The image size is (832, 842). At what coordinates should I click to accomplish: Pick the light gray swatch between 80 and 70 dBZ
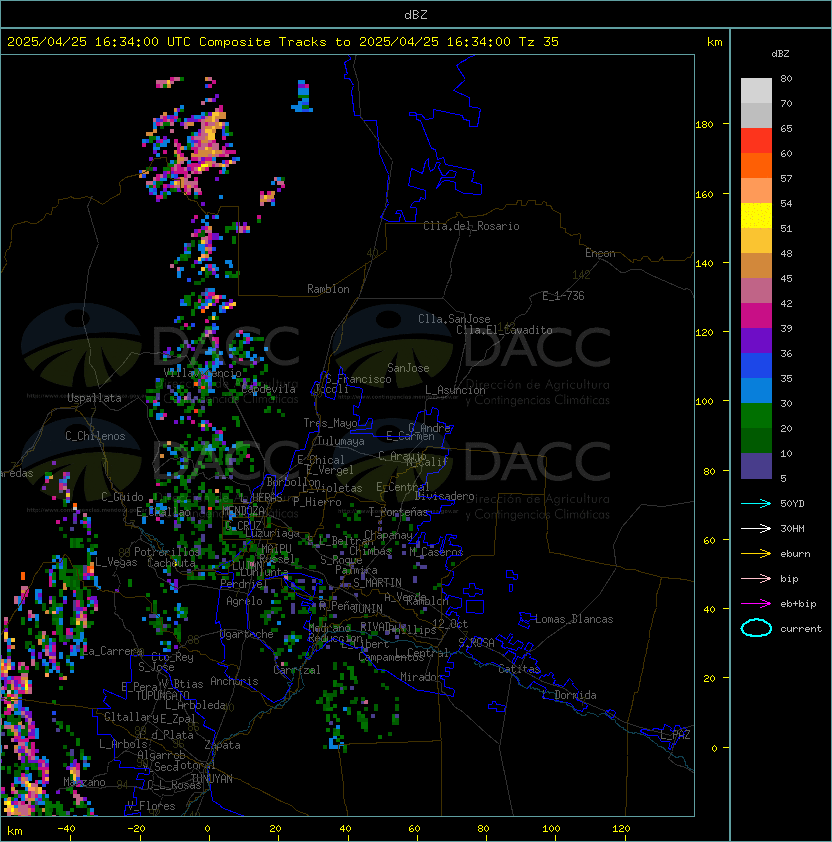[756, 91]
